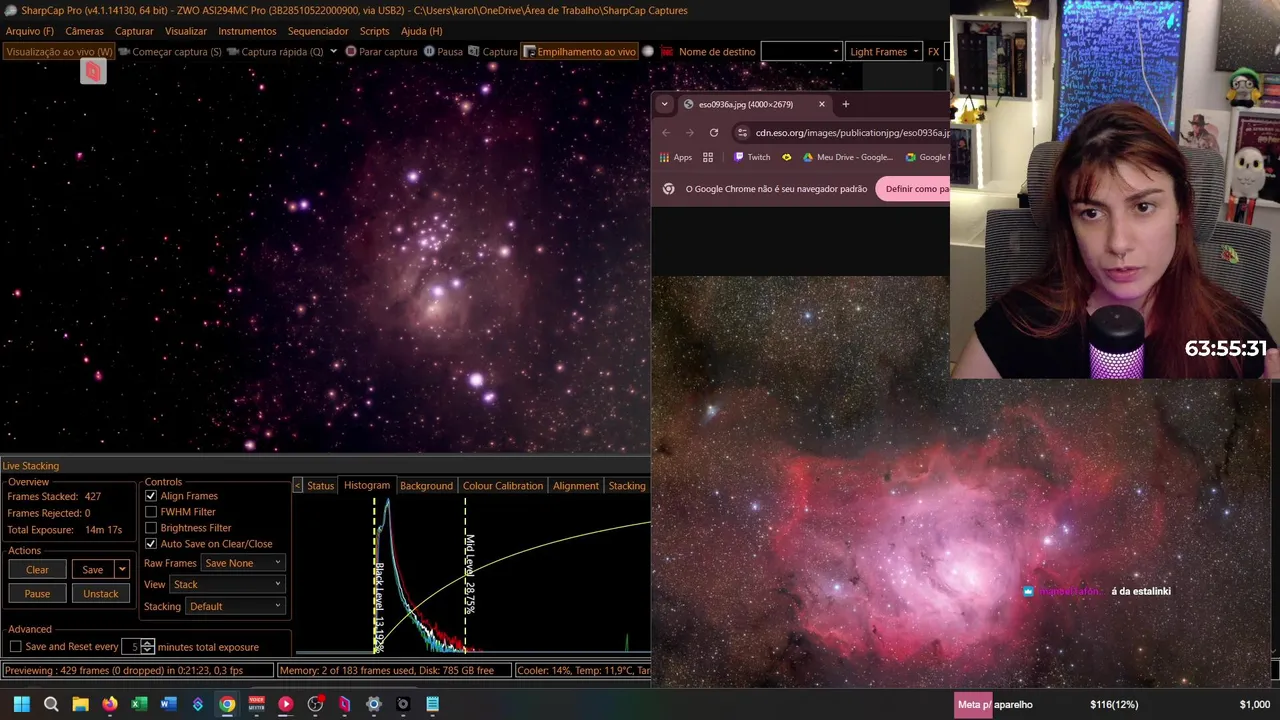Toggle Empilhamento ao vivo live stacking
This screenshot has width=1280, height=720.
tap(579, 51)
